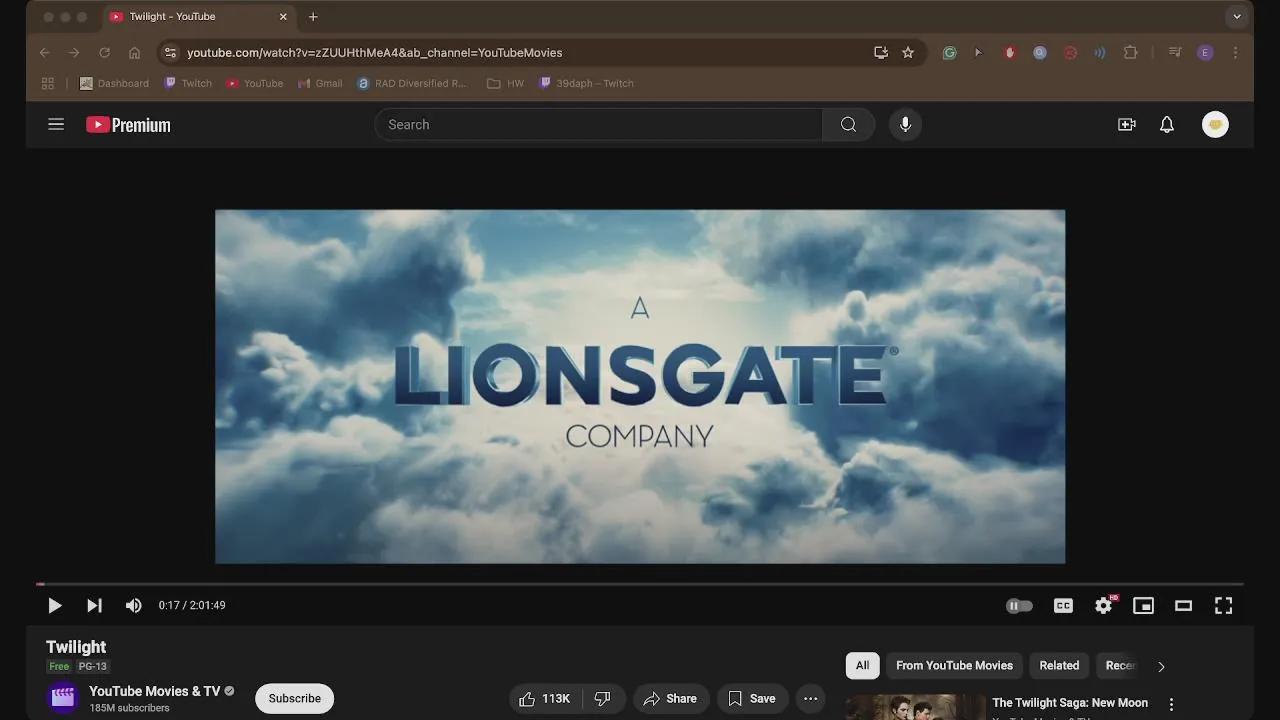Click install/cast icon in address bar
Viewport: 1280px width, 720px height.
pos(881,52)
